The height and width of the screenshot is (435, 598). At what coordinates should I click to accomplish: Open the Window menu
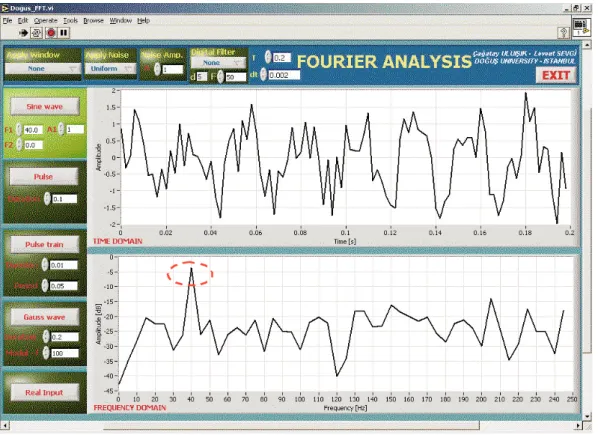(x=121, y=21)
